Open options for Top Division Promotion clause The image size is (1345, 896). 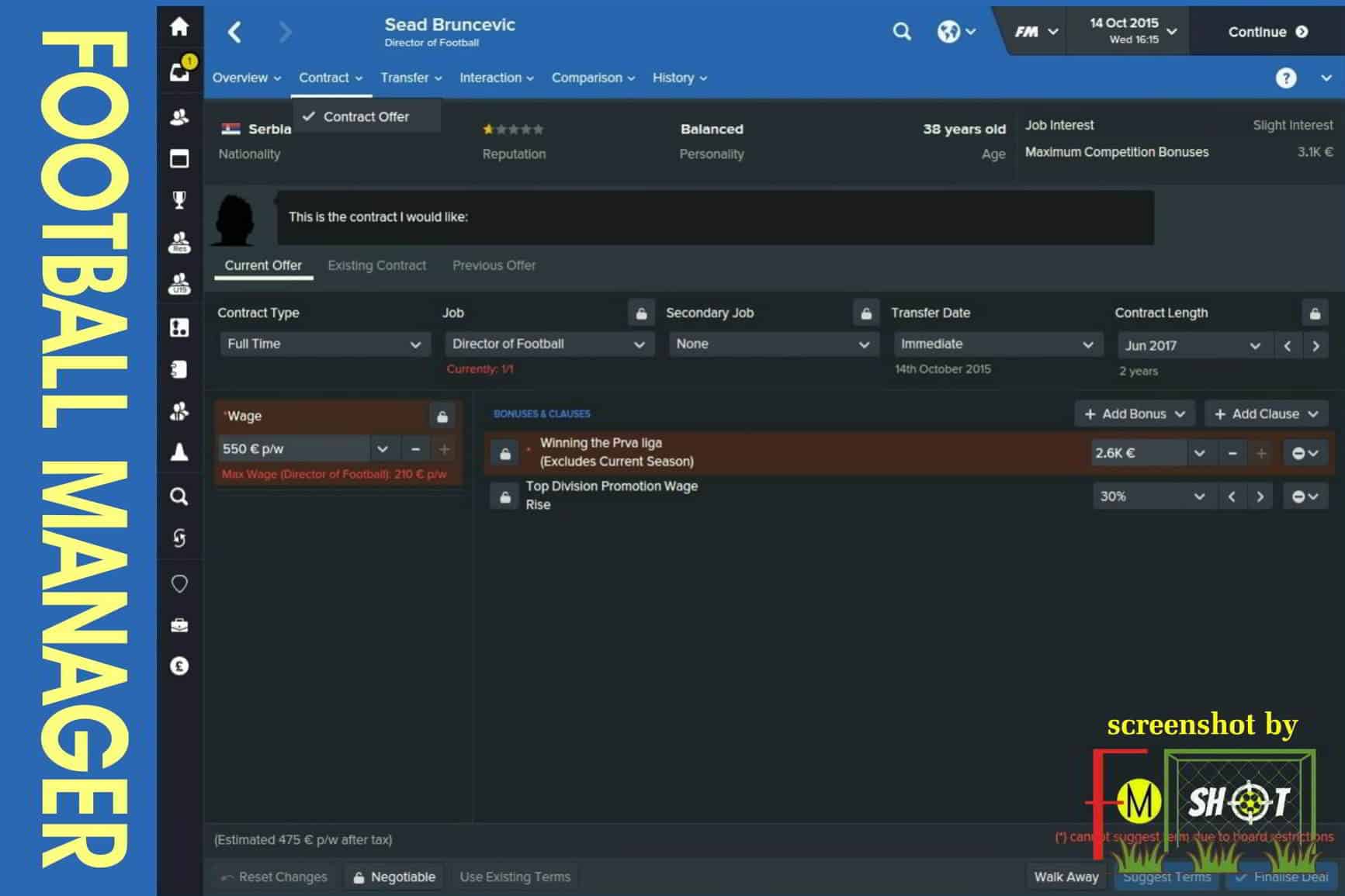(x=1305, y=497)
